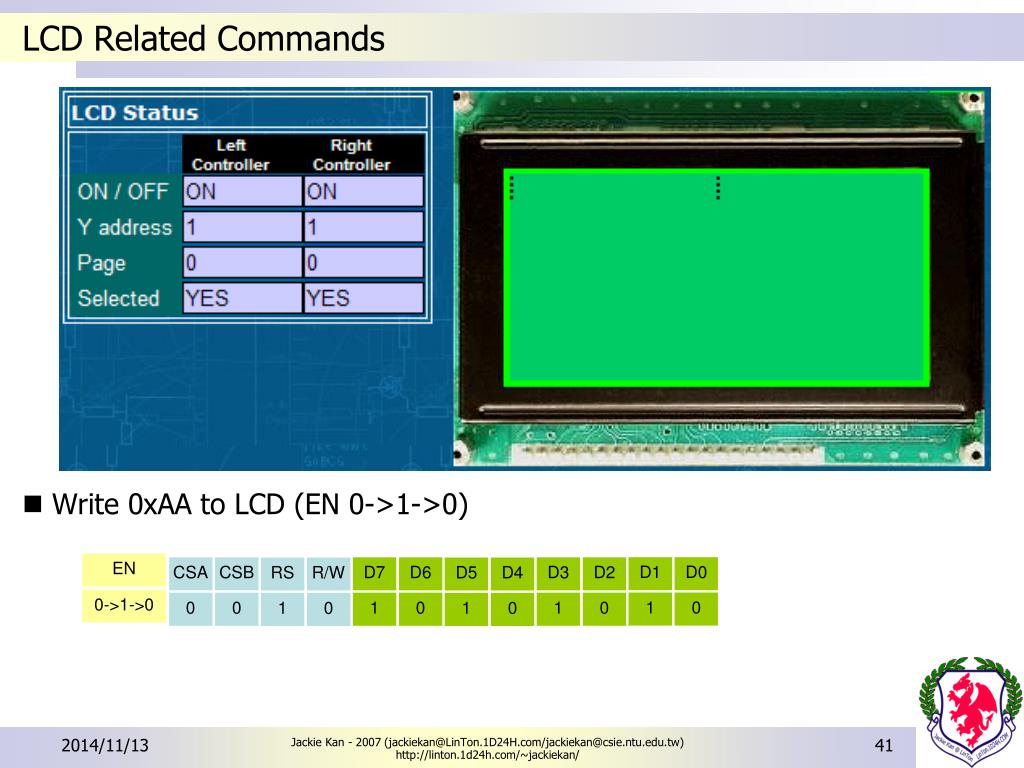Viewport: 1024px width, 768px height.
Task: Click the slide number 41
Action: (884, 745)
